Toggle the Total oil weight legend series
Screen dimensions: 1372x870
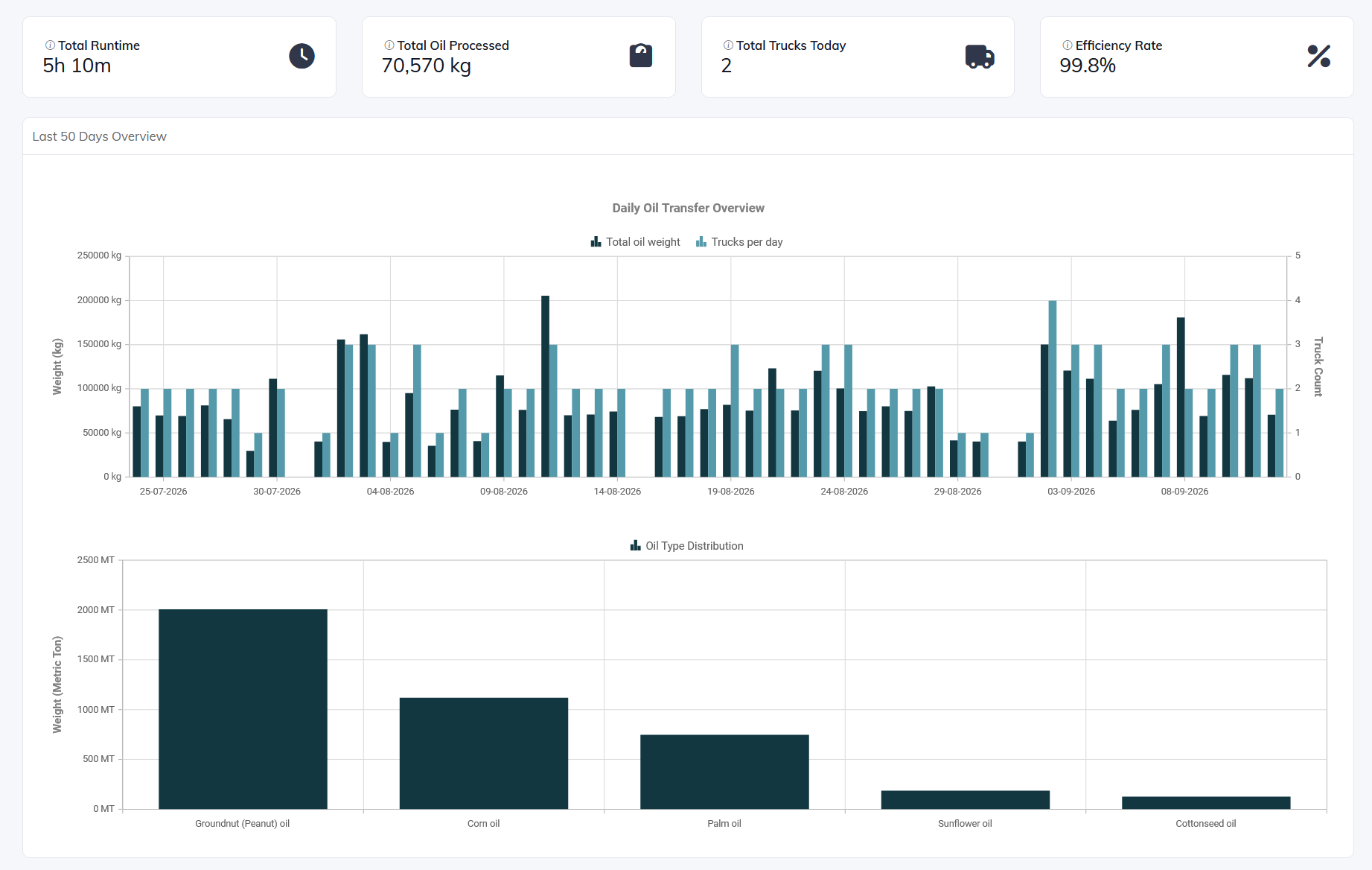(635, 242)
